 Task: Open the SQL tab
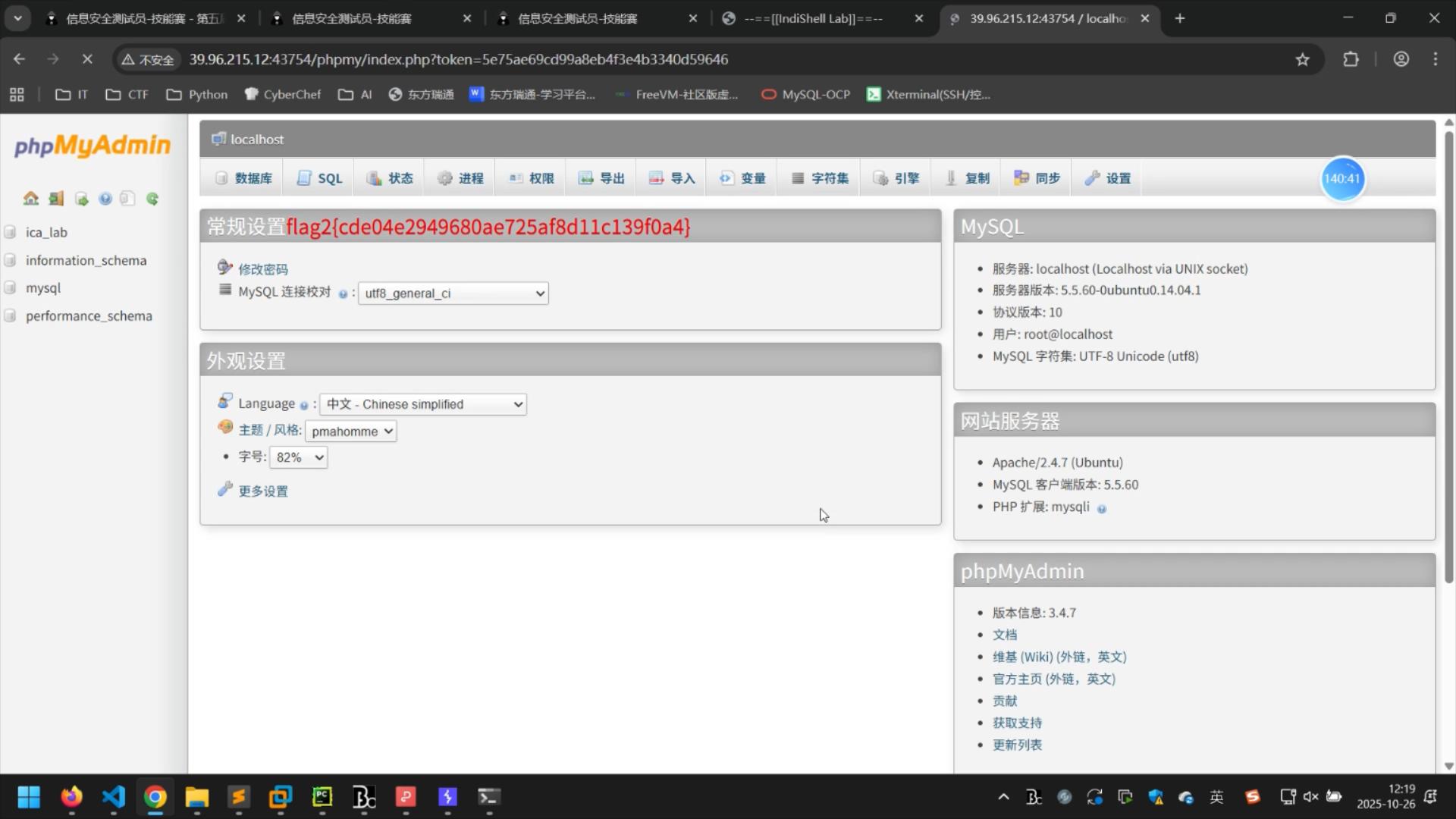click(x=320, y=178)
